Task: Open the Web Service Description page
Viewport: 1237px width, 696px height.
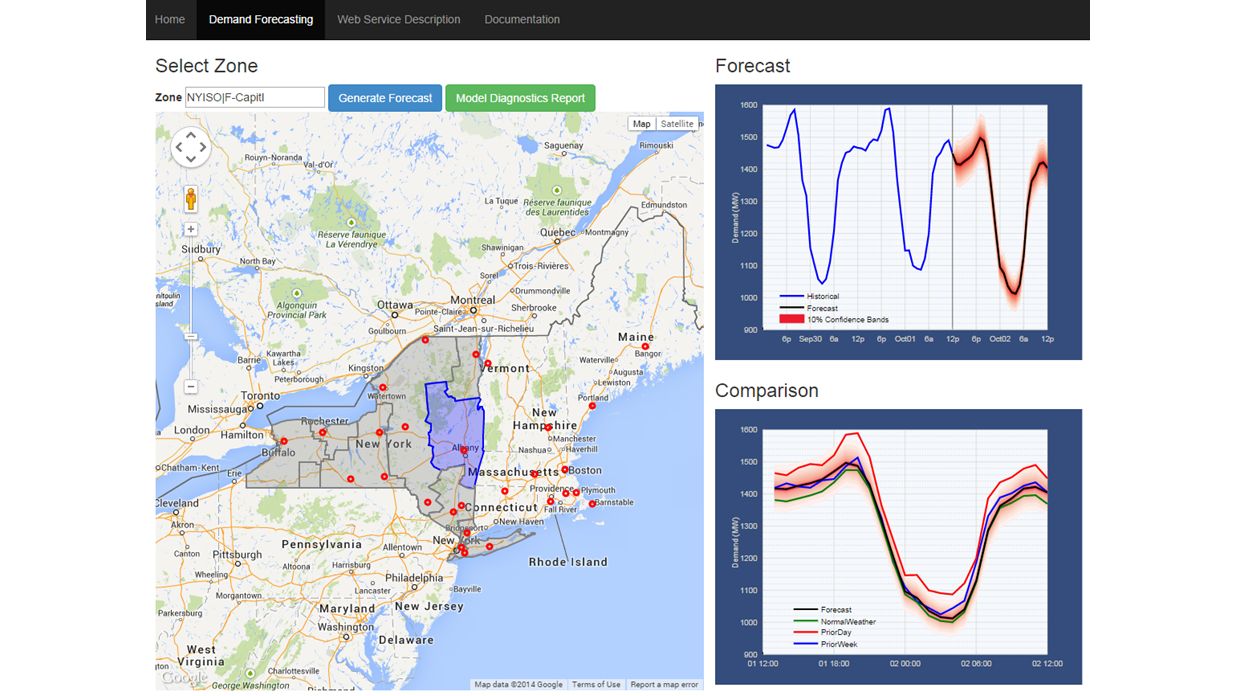Action: [x=398, y=19]
